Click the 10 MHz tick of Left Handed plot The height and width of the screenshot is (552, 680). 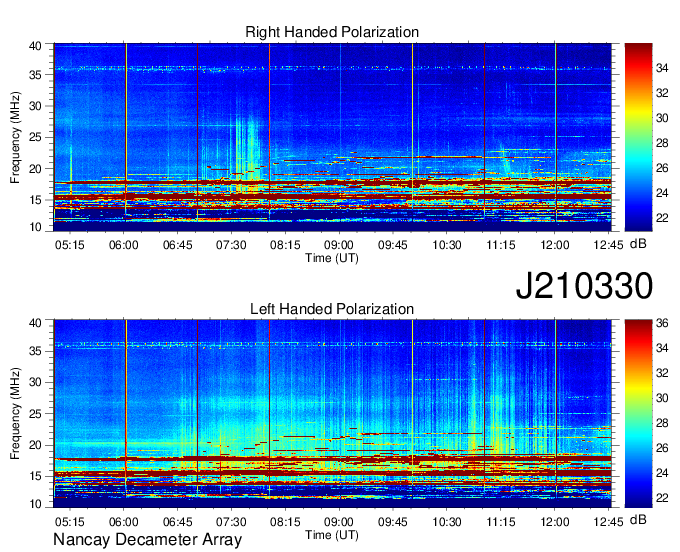[35, 504]
